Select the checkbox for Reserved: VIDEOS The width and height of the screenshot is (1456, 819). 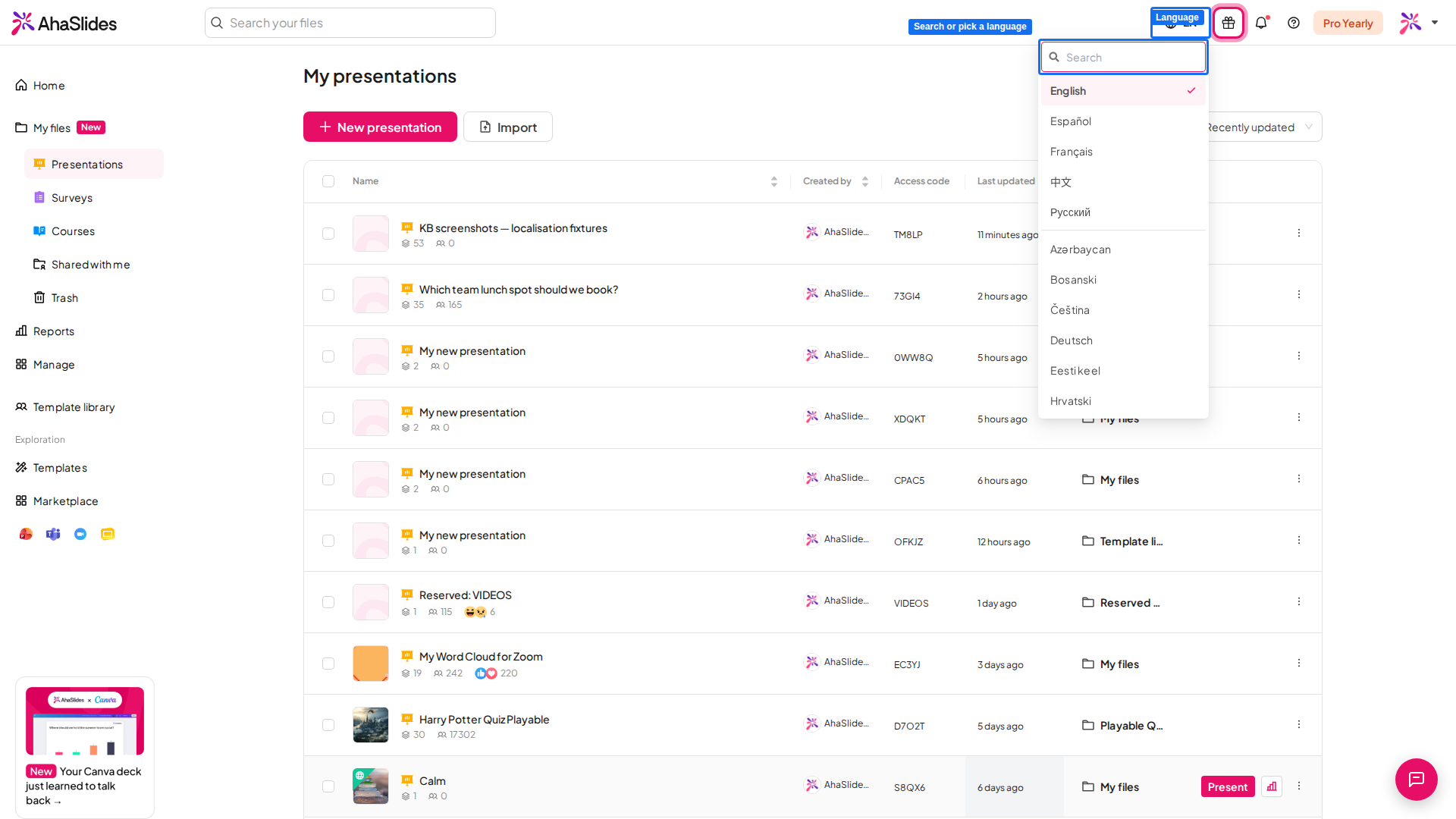(x=328, y=602)
